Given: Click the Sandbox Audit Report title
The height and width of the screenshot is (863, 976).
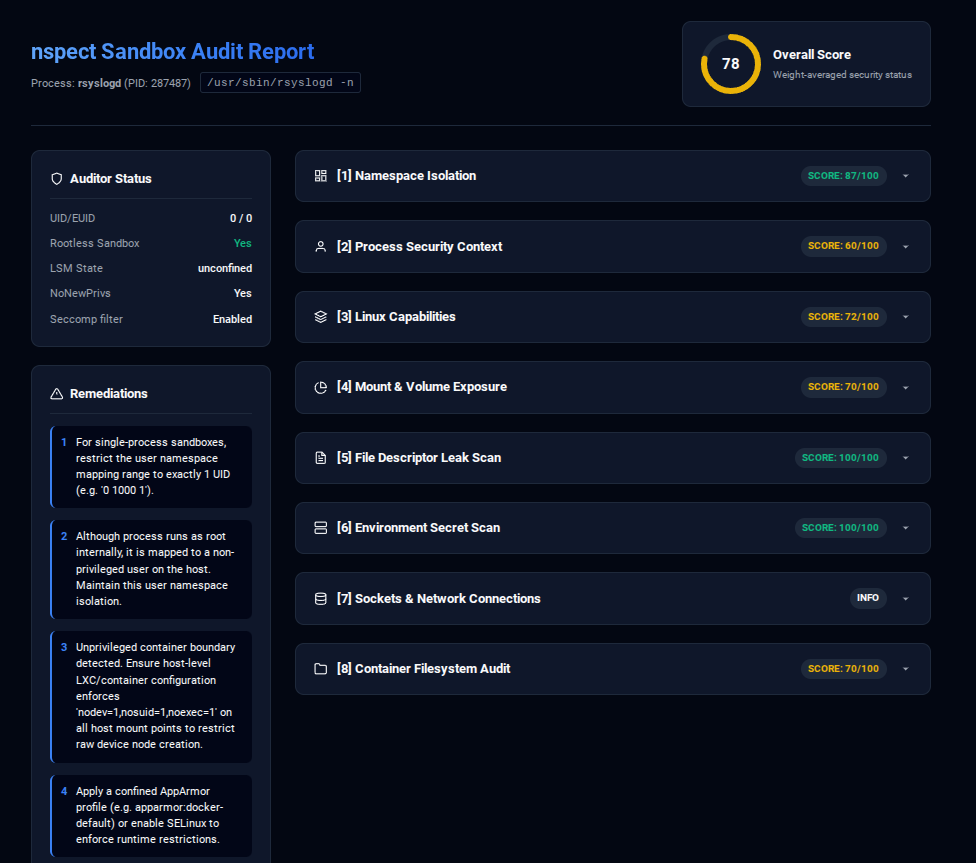Looking at the screenshot, I should coord(172,51).
